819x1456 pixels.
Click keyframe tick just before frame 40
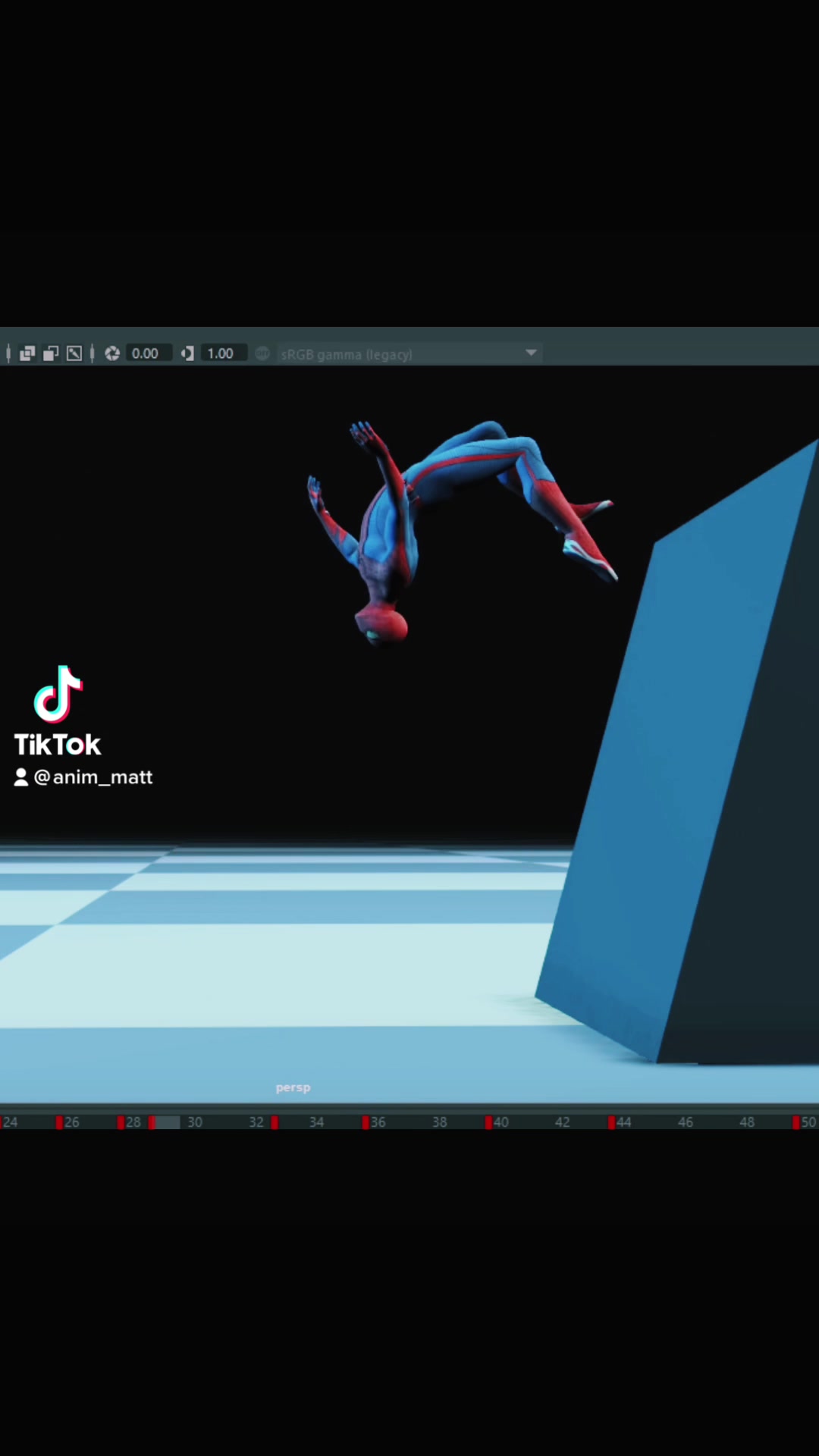coord(488,1122)
